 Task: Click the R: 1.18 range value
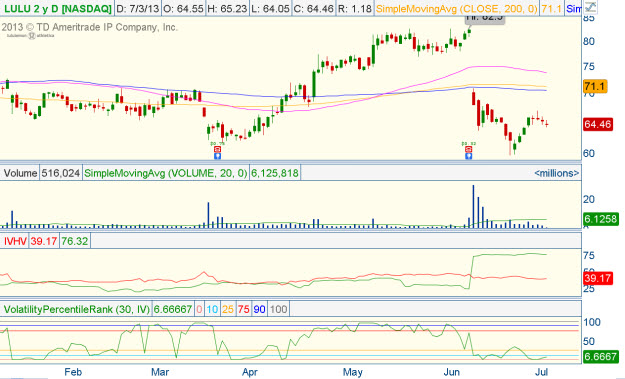point(354,8)
